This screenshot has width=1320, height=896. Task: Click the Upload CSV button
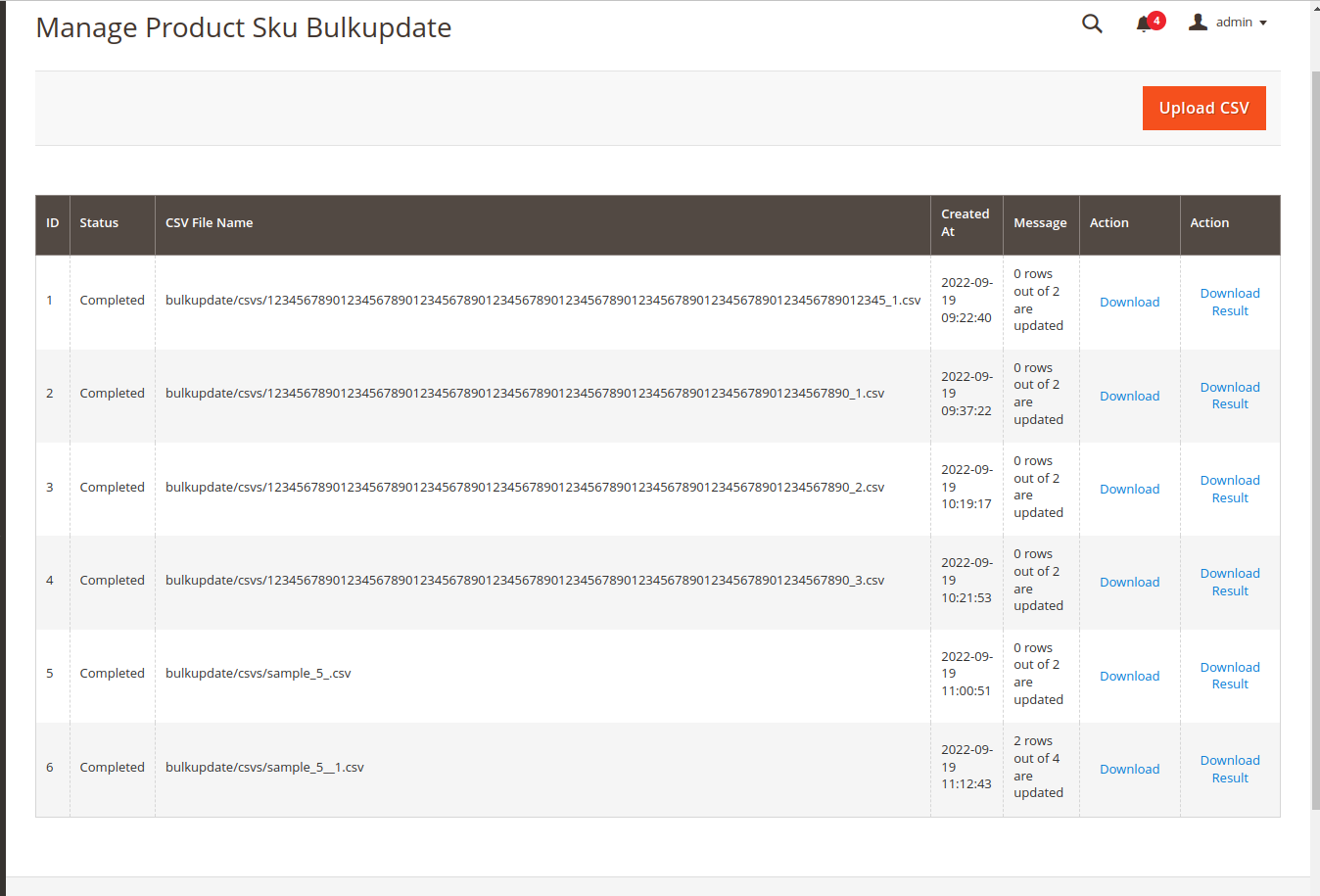point(1203,108)
